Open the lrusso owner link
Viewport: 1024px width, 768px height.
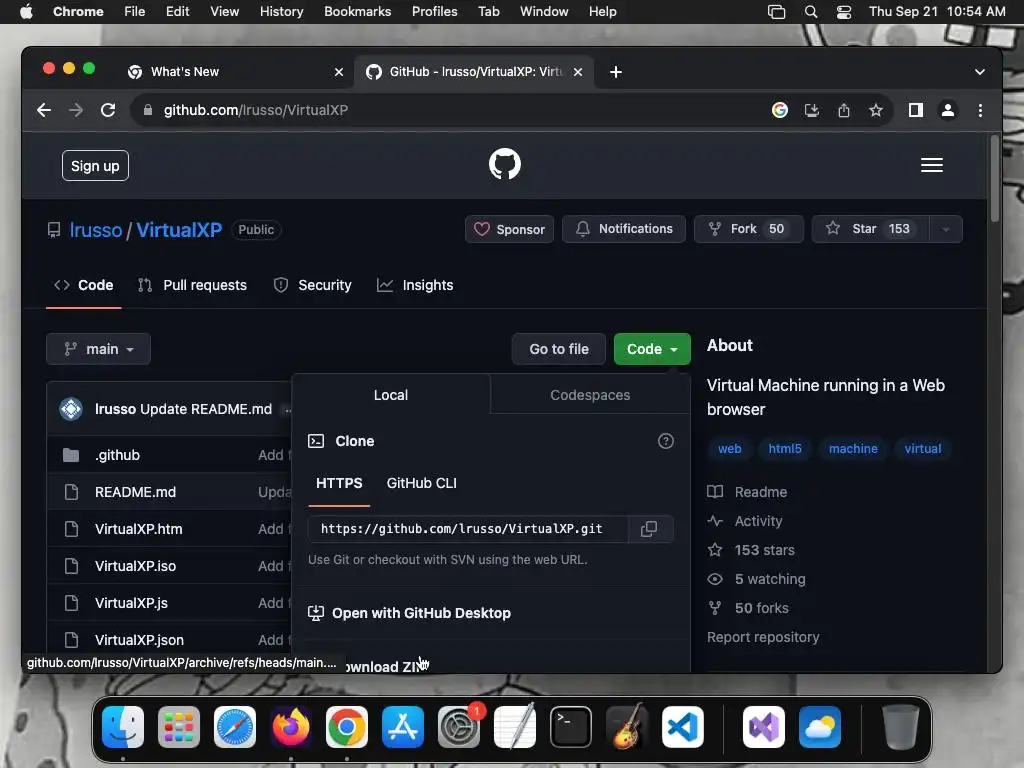pyautogui.click(x=96, y=230)
